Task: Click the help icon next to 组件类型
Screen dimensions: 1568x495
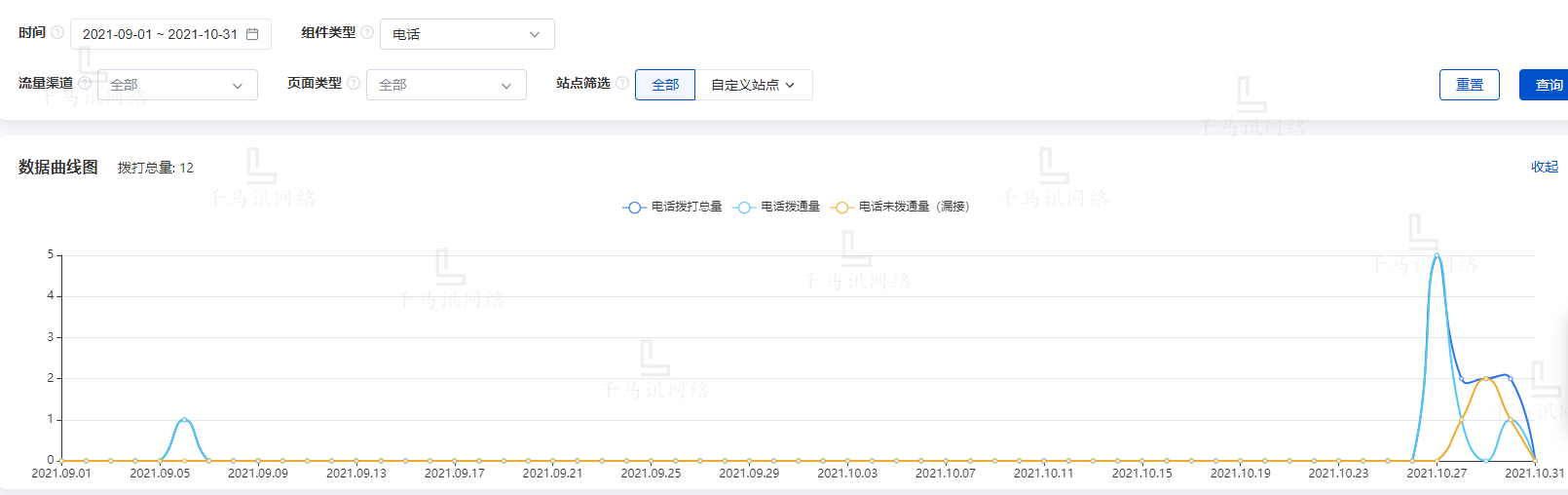Action: click(x=367, y=33)
